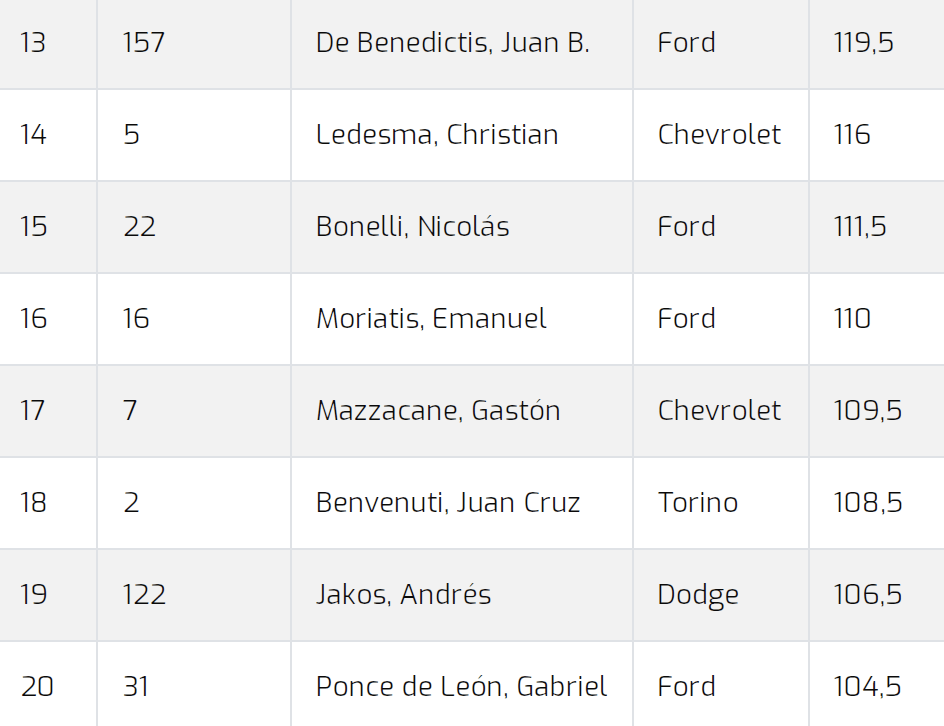
Task: Click the points value 116
Action: click(x=852, y=134)
